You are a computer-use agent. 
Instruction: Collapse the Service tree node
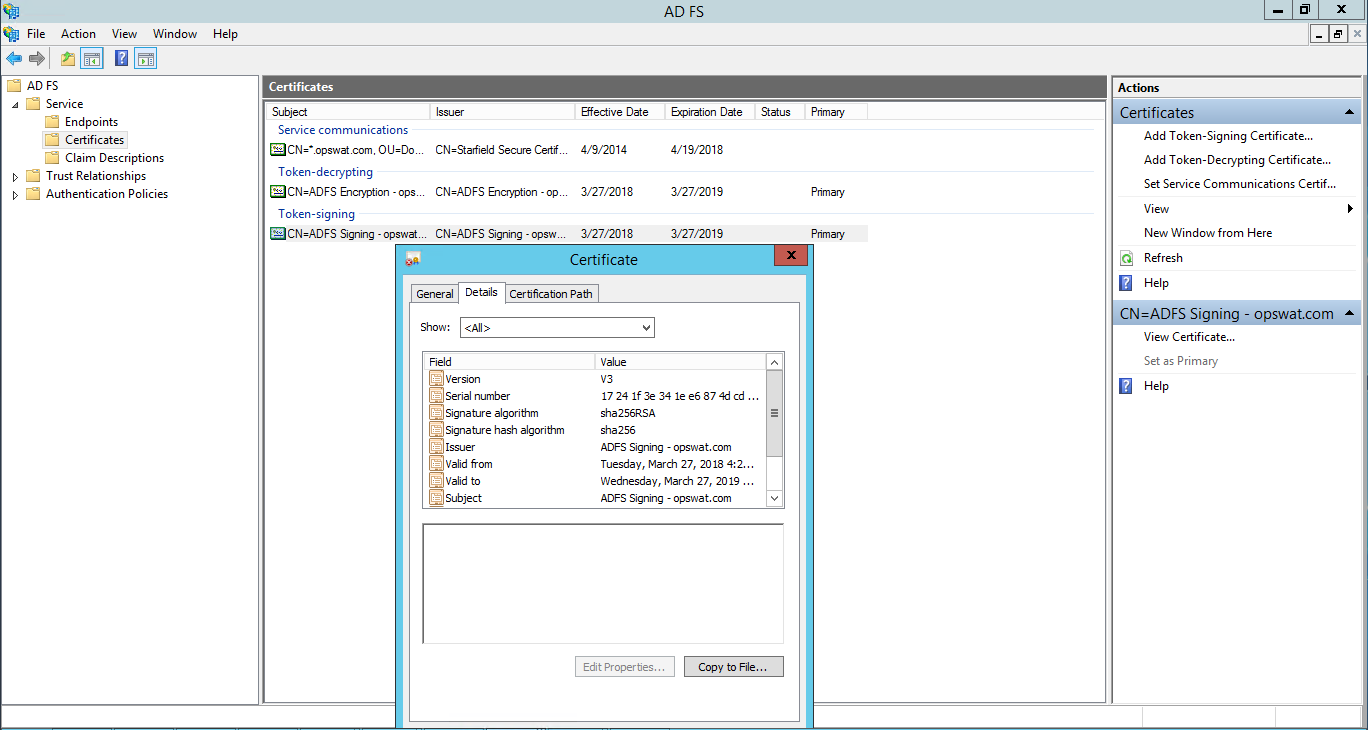coord(15,104)
